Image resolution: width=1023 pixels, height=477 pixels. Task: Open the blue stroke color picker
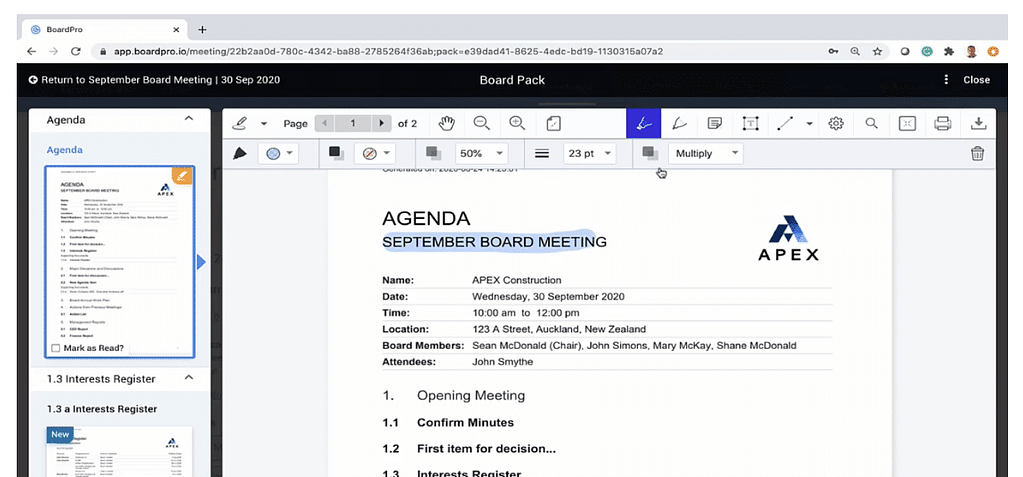pyautogui.click(x=277, y=153)
